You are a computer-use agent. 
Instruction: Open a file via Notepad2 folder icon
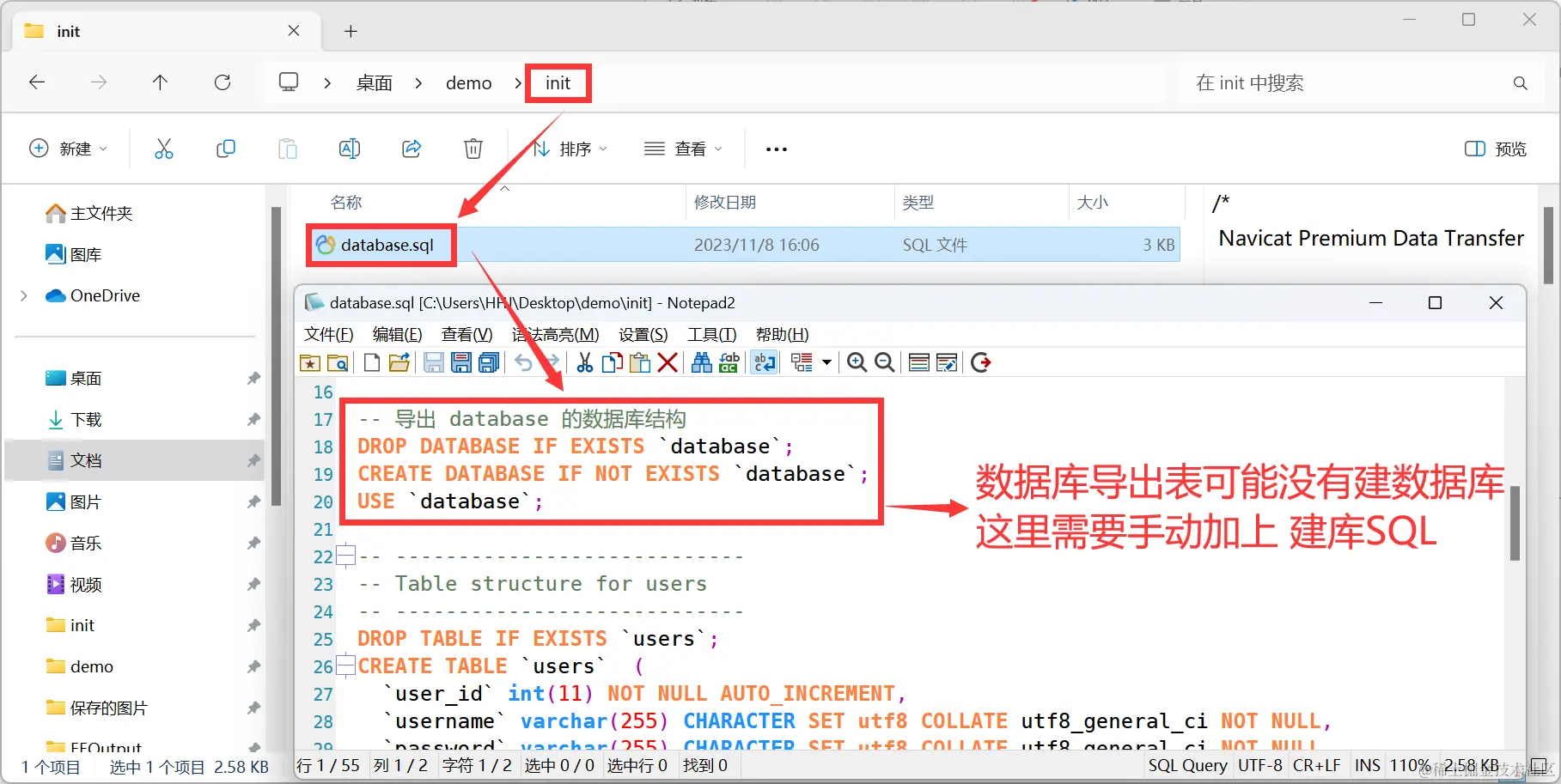click(x=399, y=363)
